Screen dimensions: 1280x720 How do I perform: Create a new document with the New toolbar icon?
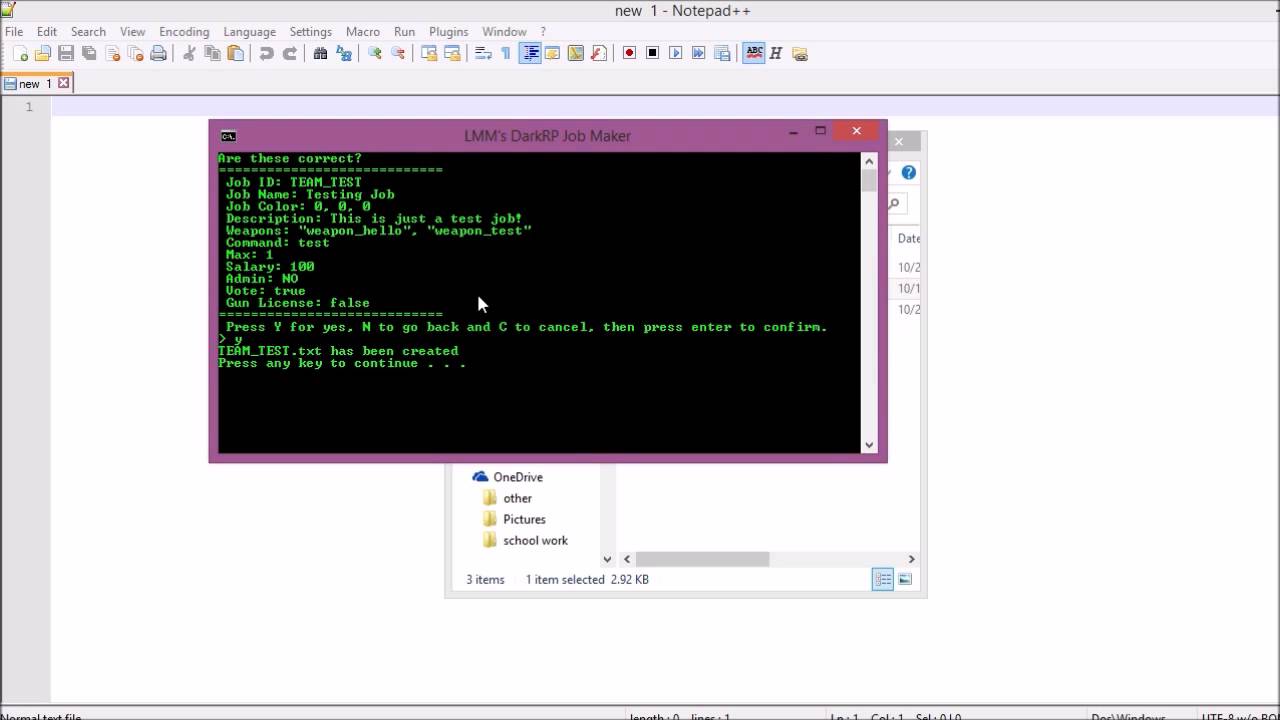tap(20, 54)
